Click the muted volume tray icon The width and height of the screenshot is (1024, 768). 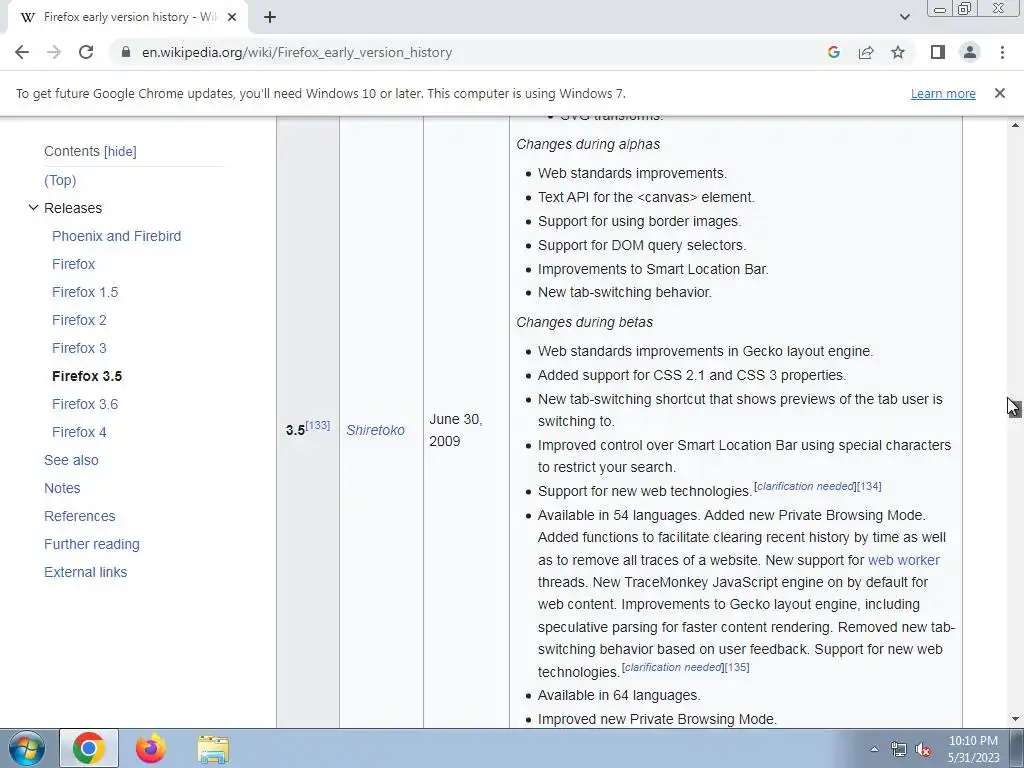pos(923,750)
